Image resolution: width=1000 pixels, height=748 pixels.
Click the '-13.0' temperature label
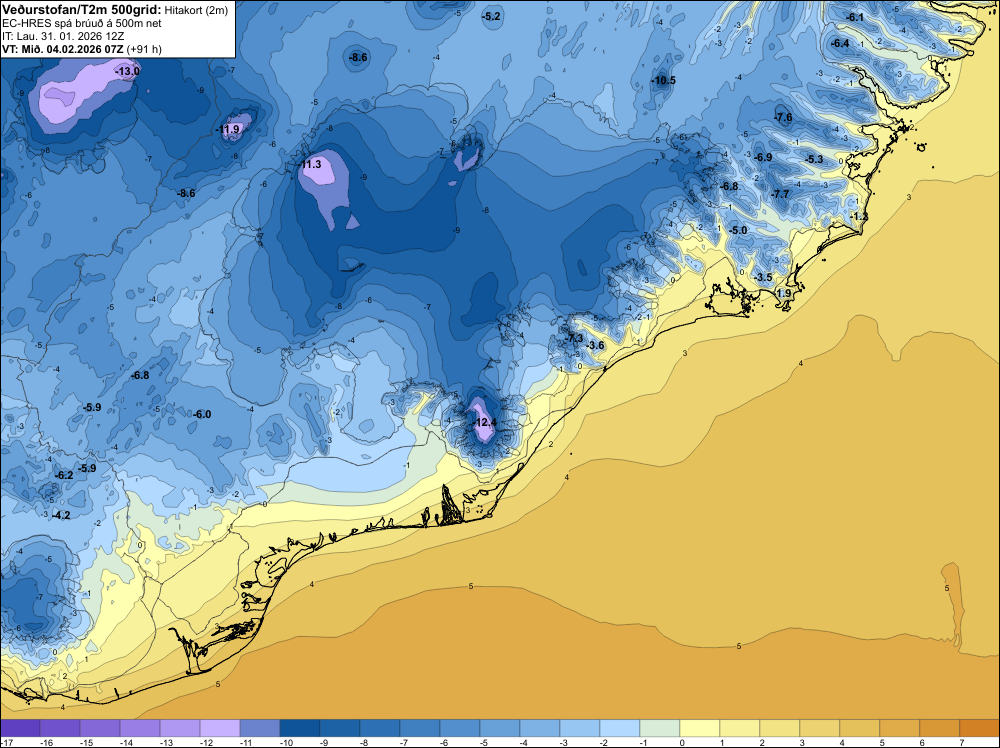[127, 71]
